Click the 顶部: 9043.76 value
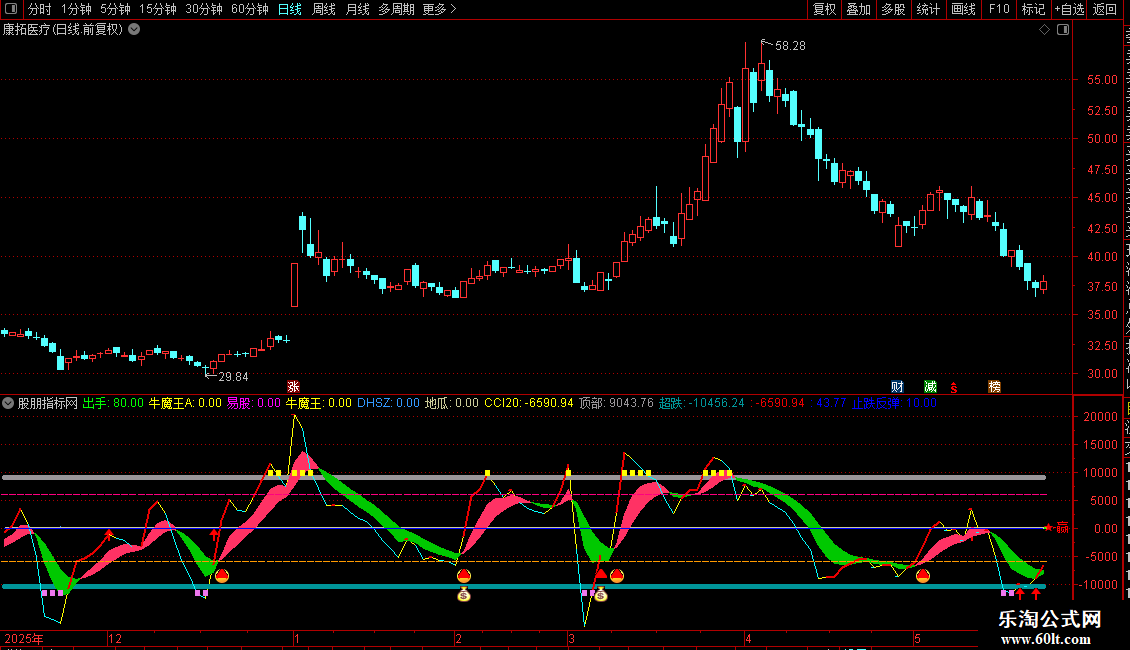 coord(617,404)
